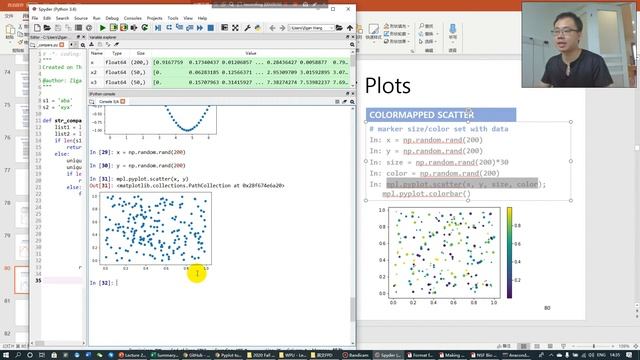Viewport: 640px width, 360px height.
Task: Search variables magnifier in Variable explorer
Action: [x=352, y=44]
